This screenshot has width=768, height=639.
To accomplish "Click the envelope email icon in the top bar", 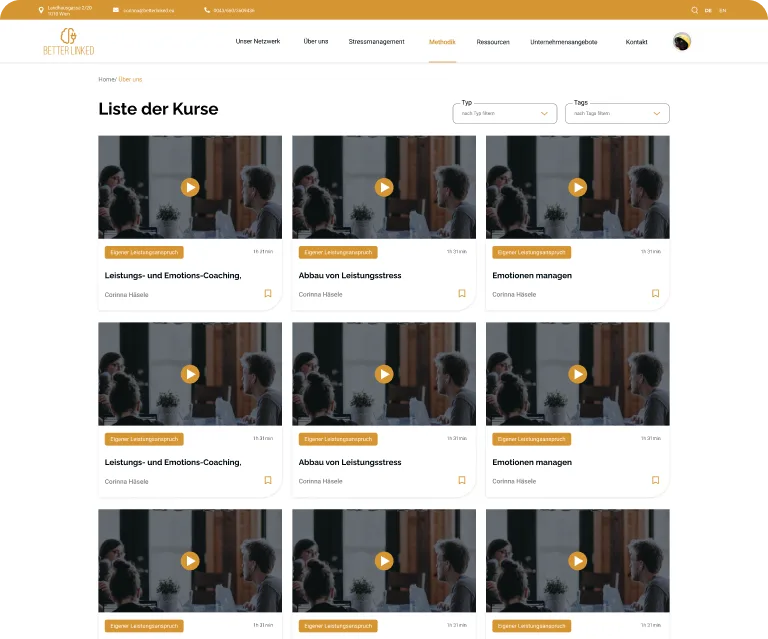I will tap(116, 10).
